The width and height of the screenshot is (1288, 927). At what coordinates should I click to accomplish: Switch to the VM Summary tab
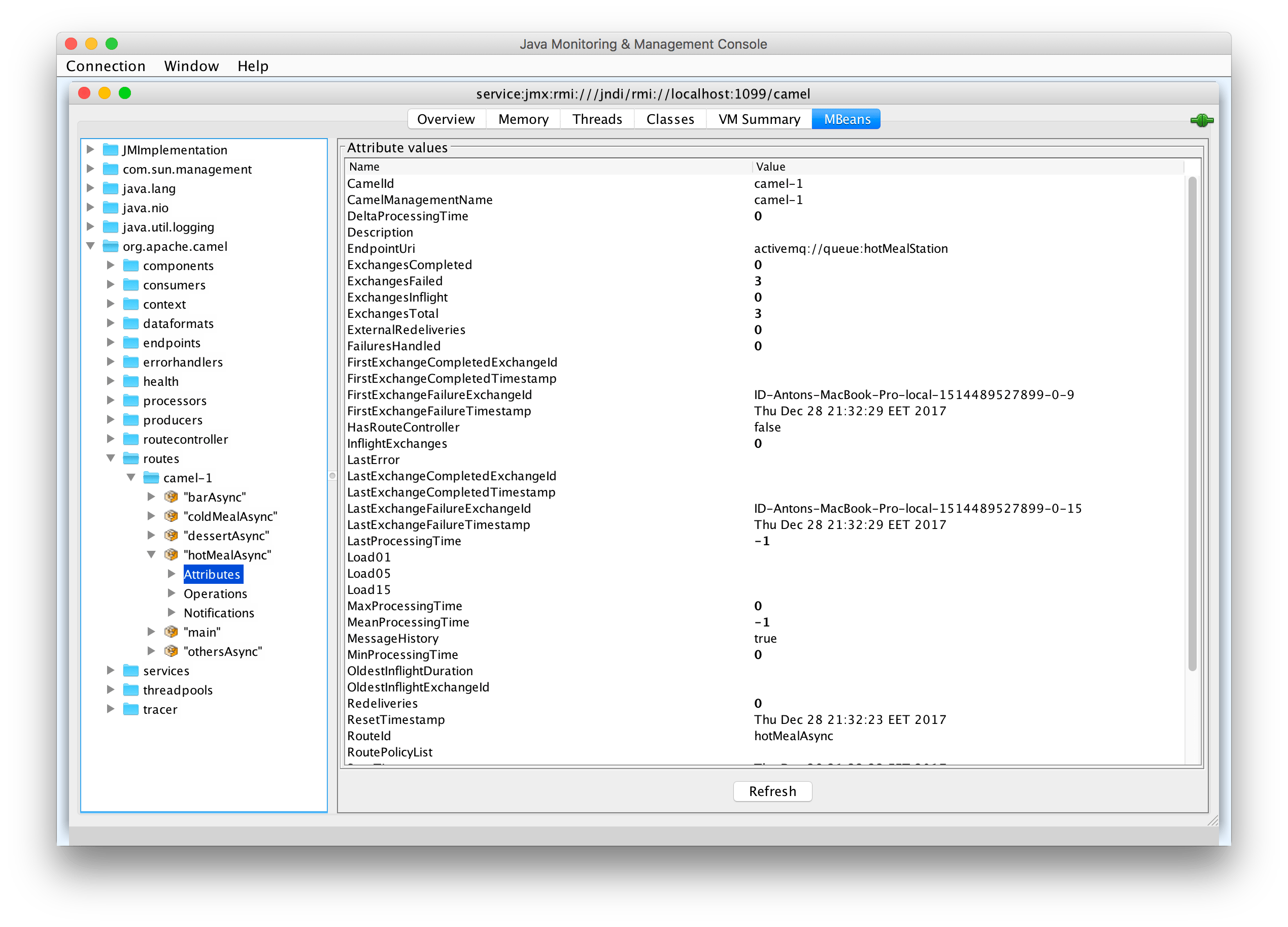pos(759,119)
